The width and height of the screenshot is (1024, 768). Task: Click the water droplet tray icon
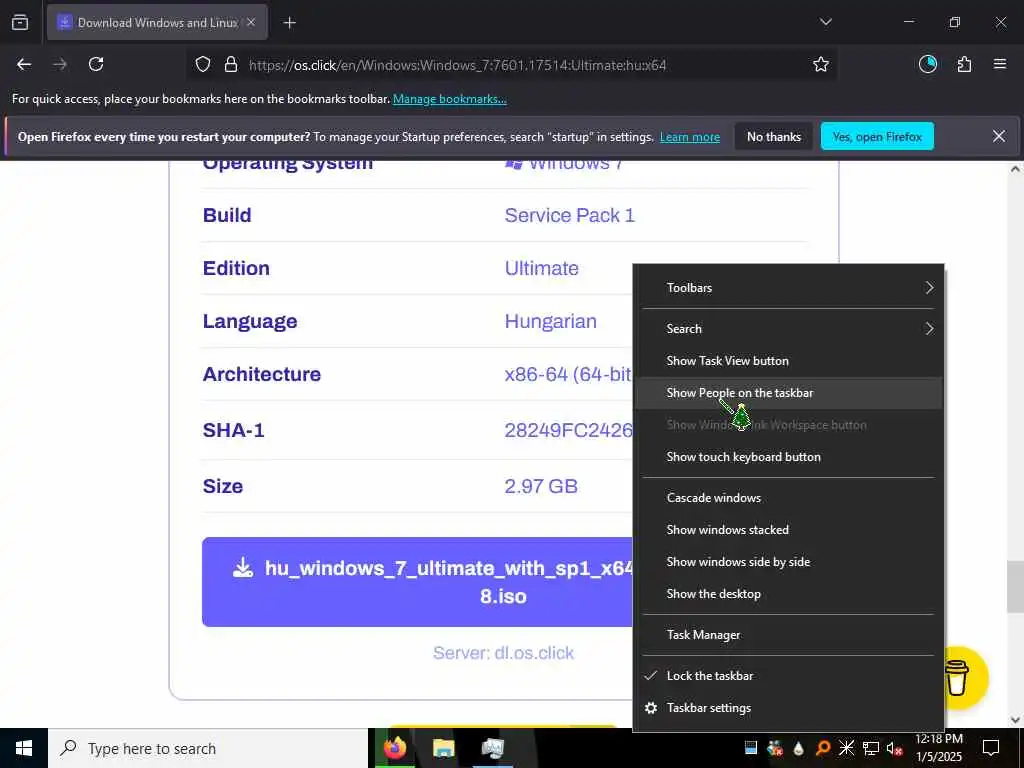tap(799, 748)
